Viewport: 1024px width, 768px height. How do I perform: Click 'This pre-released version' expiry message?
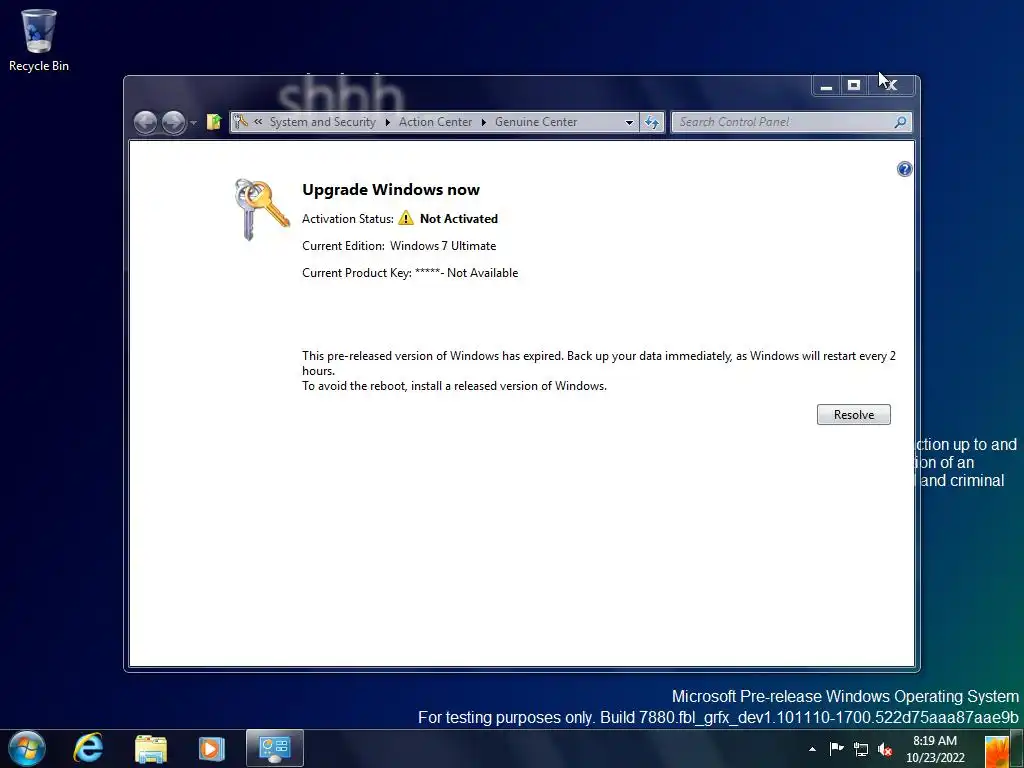point(598,371)
